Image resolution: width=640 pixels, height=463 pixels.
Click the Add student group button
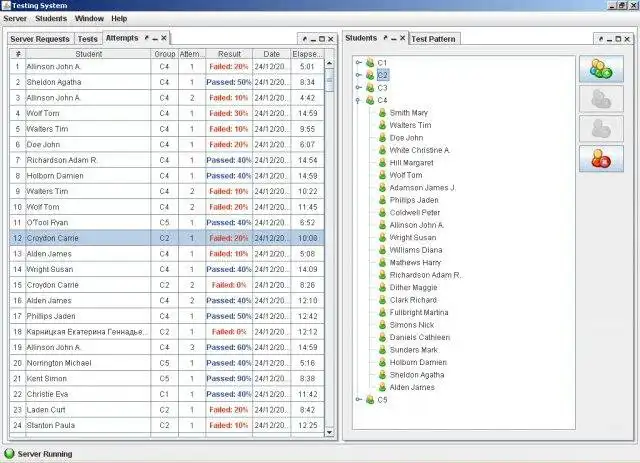601,69
